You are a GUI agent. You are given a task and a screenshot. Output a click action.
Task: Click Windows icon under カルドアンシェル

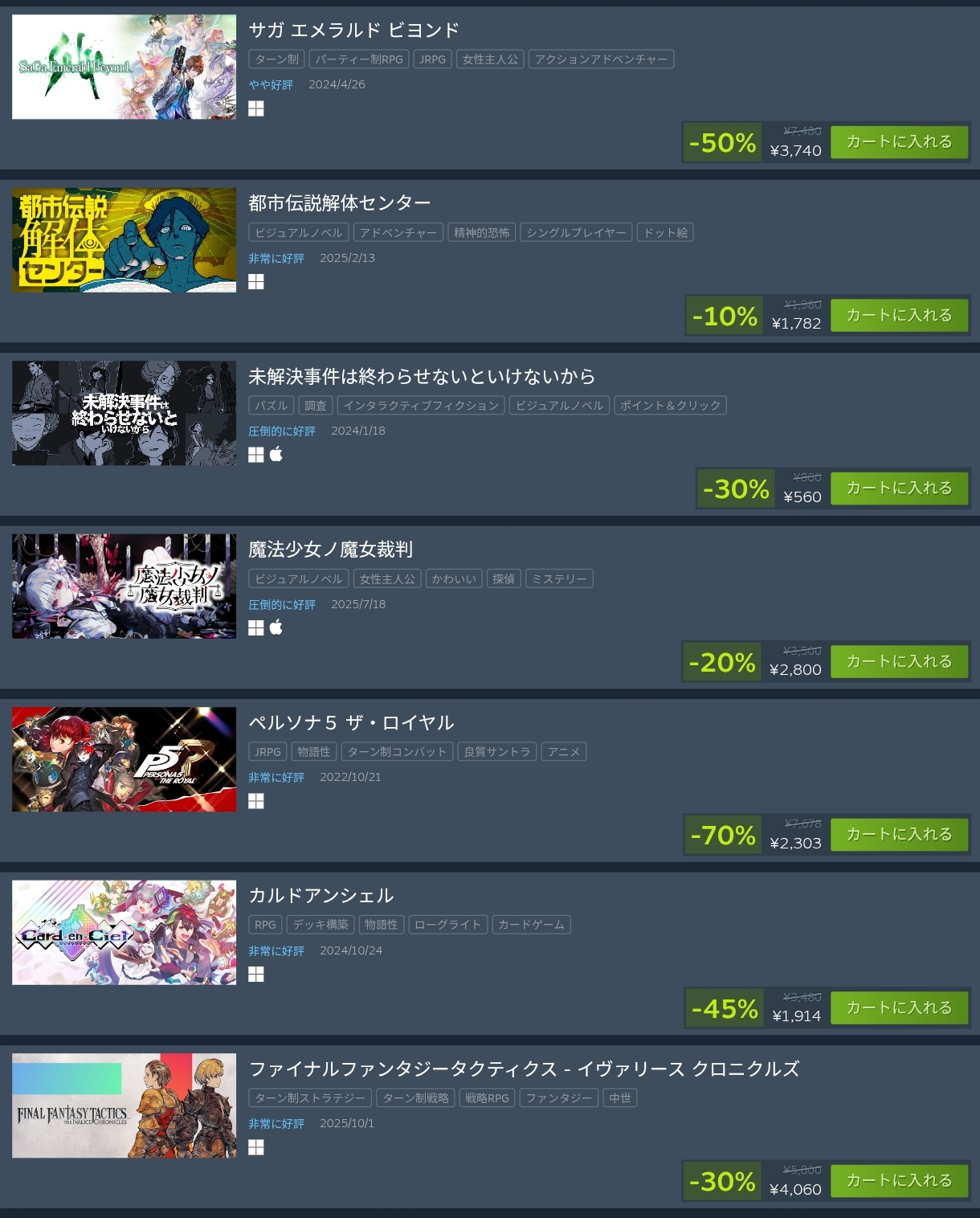[256, 975]
